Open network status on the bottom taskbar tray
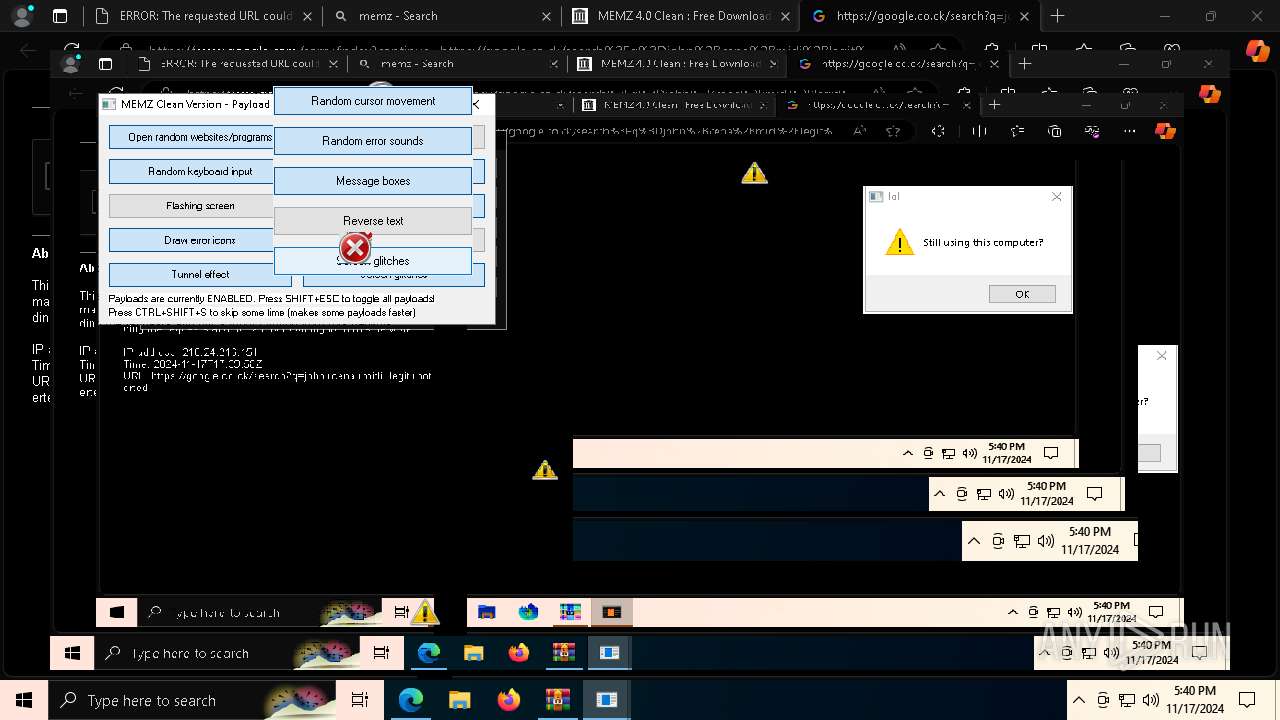The image size is (1280, 720). pyautogui.click(x=1127, y=700)
